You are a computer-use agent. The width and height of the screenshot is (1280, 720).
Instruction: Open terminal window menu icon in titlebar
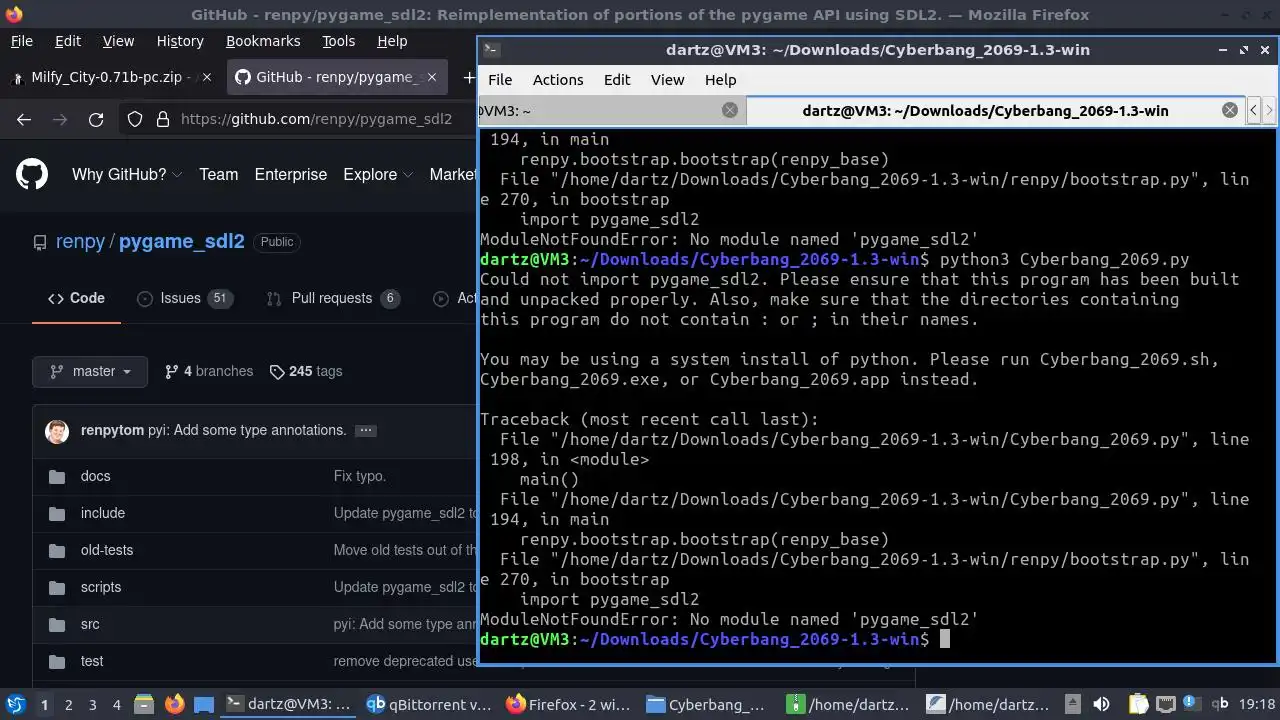492,49
